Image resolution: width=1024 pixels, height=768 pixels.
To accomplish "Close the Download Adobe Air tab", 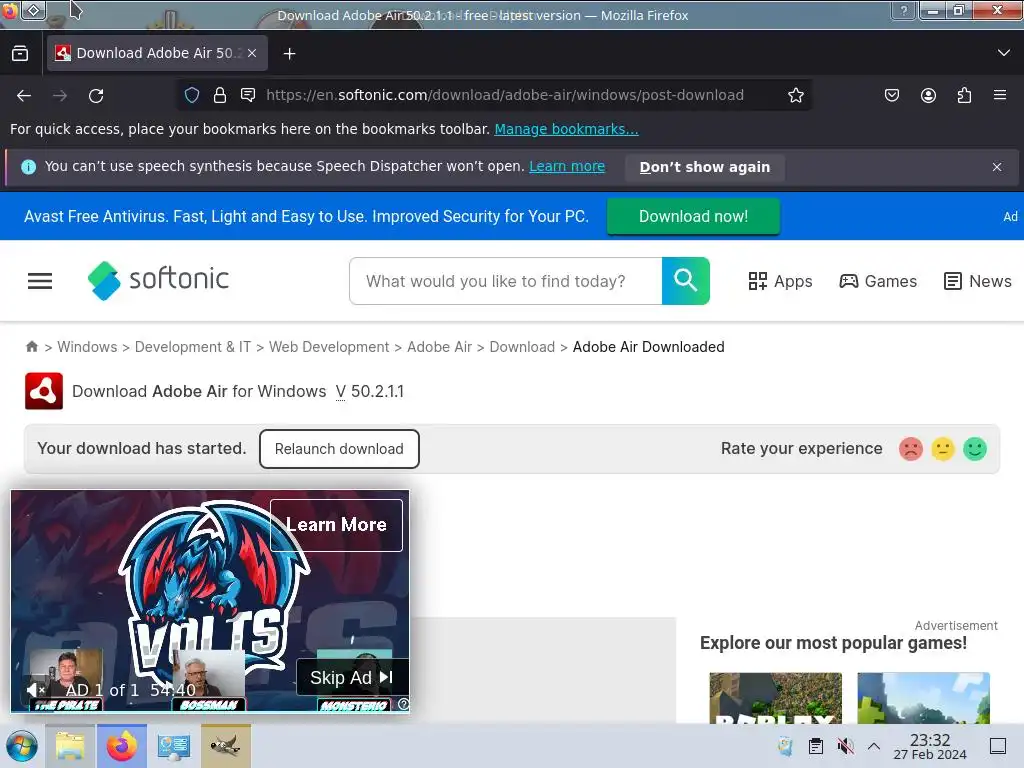I will 252,53.
